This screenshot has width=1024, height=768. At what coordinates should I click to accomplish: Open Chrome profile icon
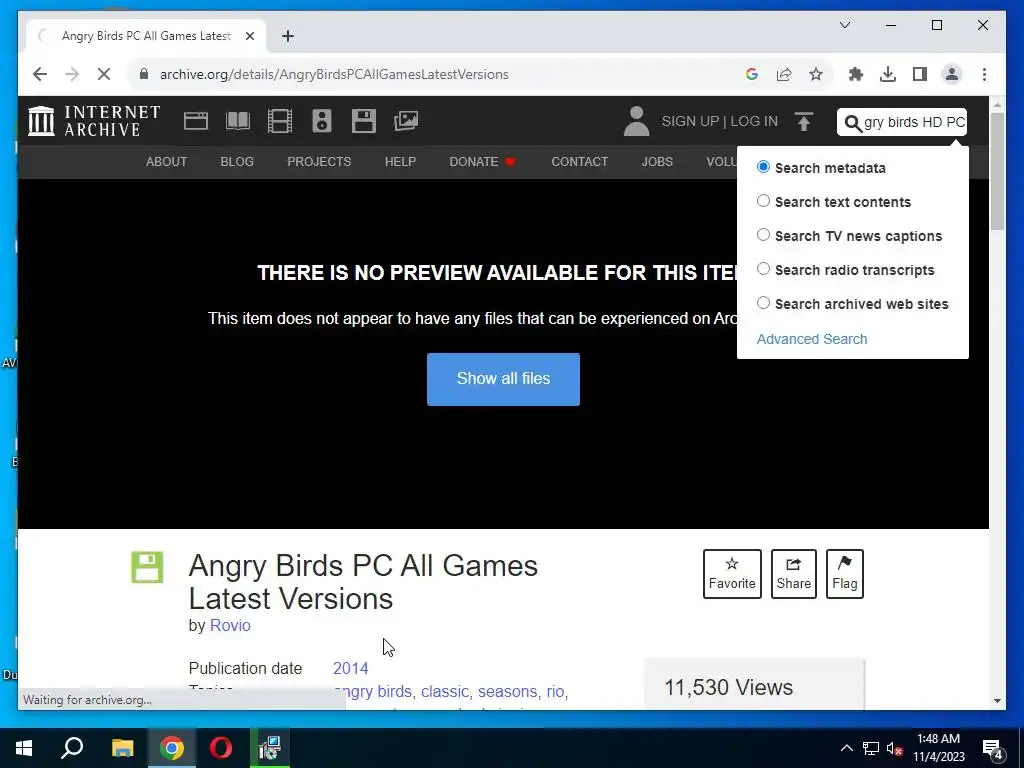tap(952, 74)
